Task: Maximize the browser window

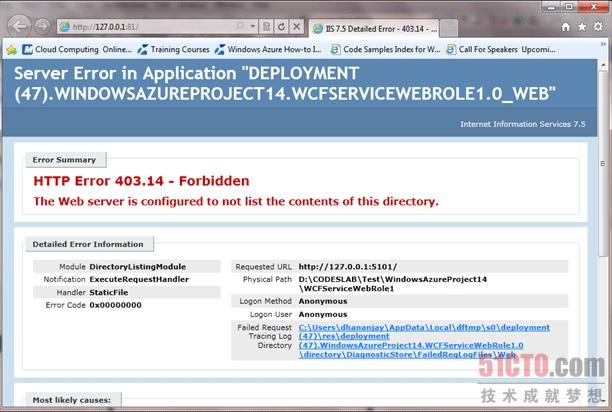Action: [x=569, y=7]
